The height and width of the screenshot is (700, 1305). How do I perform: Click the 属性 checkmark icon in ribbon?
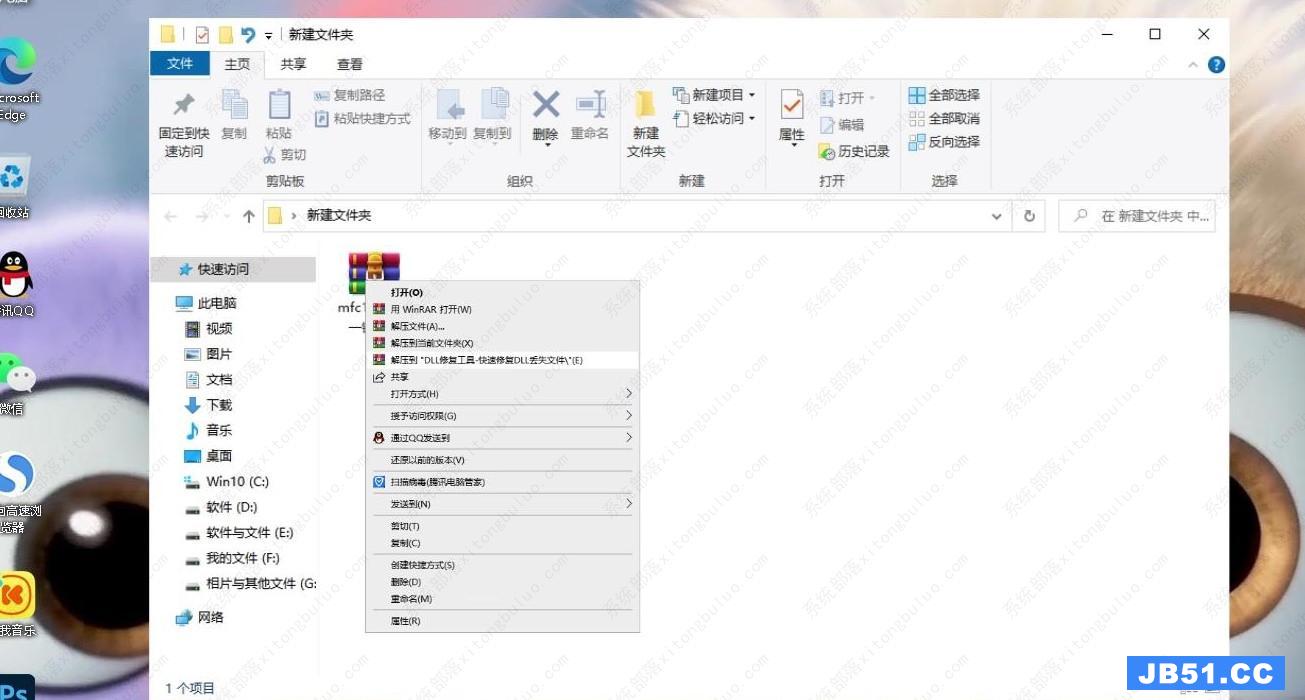pyautogui.click(x=791, y=105)
